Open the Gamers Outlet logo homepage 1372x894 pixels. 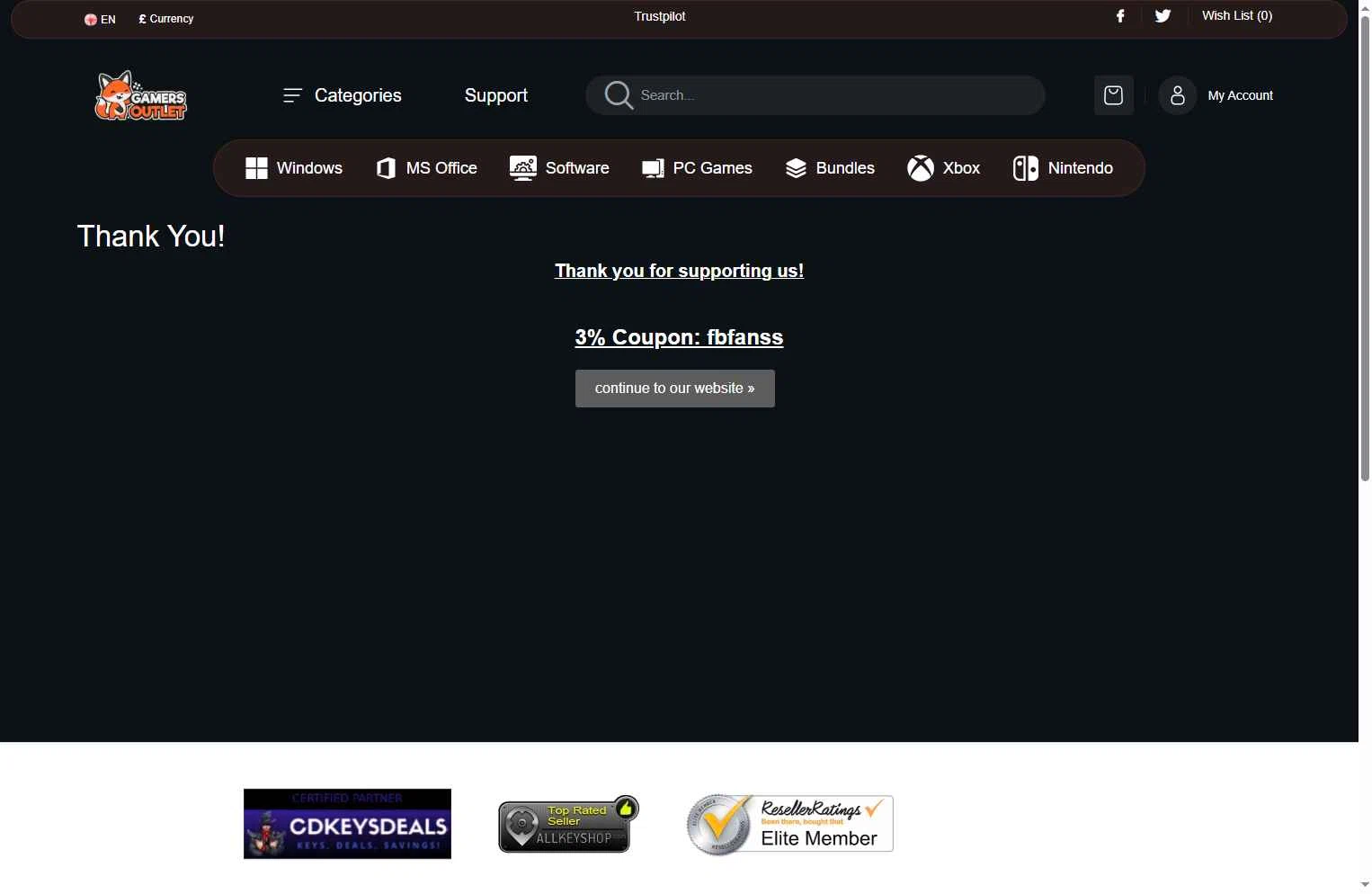pos(141,95)
